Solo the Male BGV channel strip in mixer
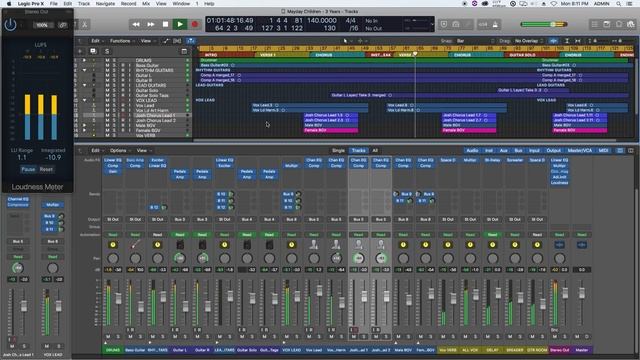 point(408,337)
